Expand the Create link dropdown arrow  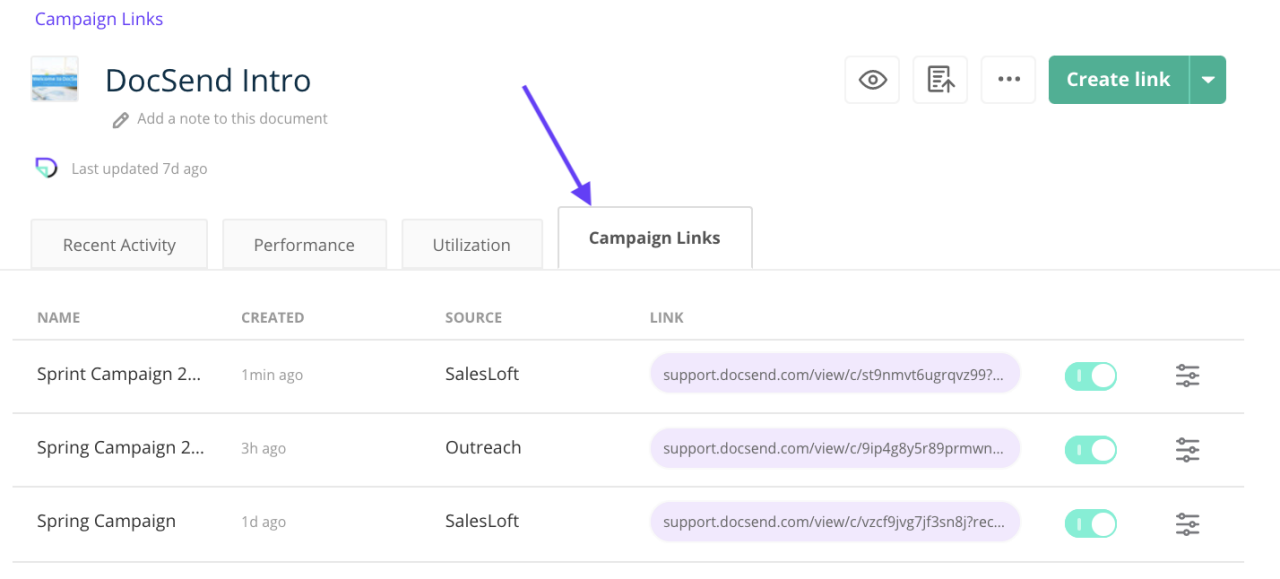coord(1208,80)
